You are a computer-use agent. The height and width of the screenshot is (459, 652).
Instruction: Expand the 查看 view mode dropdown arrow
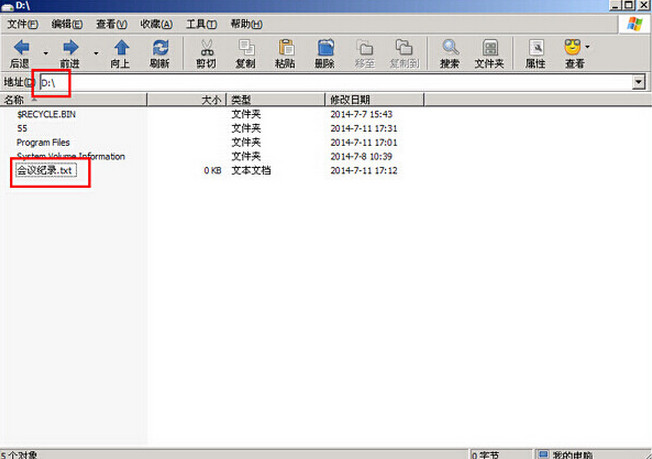click(x=587, y=47)
